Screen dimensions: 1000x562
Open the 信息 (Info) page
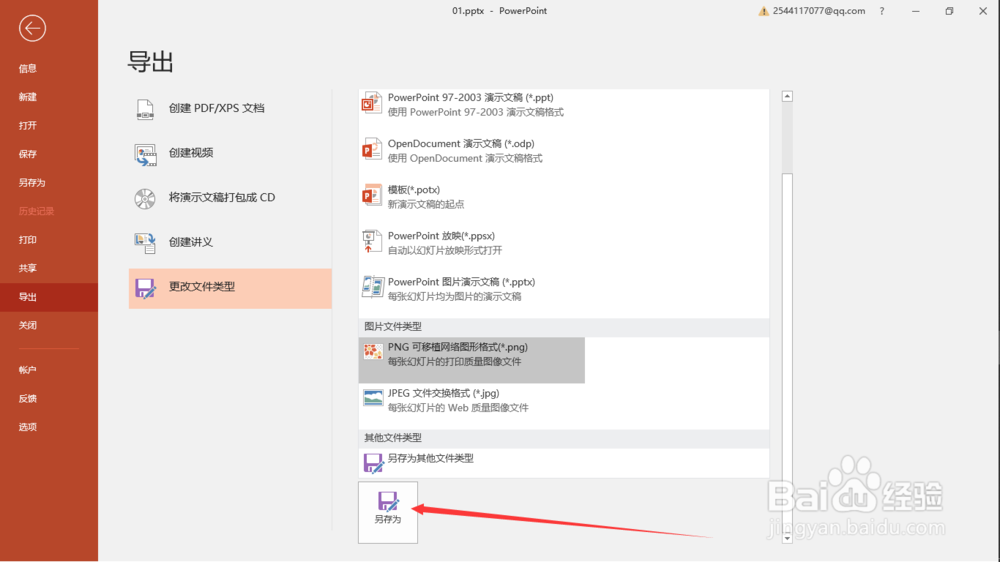coord(27,68)
